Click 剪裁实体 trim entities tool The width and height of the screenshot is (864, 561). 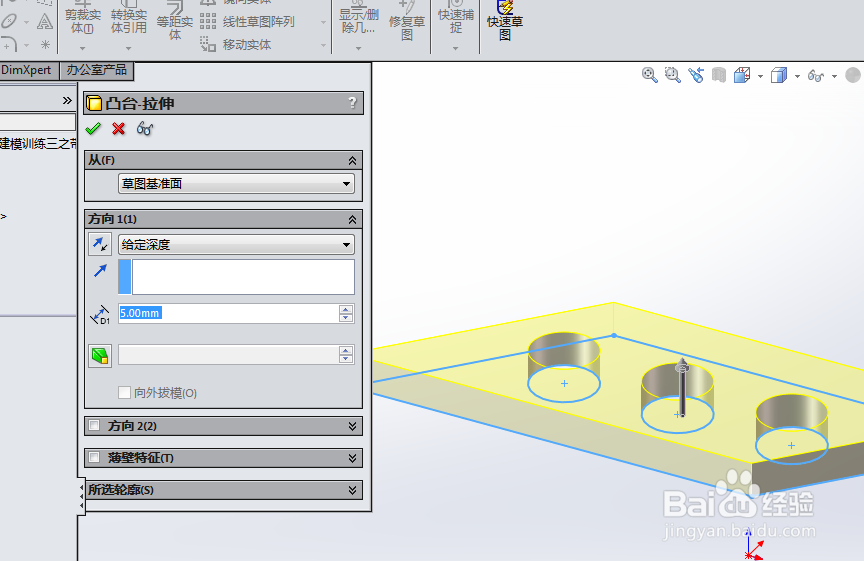click(83, 17)
